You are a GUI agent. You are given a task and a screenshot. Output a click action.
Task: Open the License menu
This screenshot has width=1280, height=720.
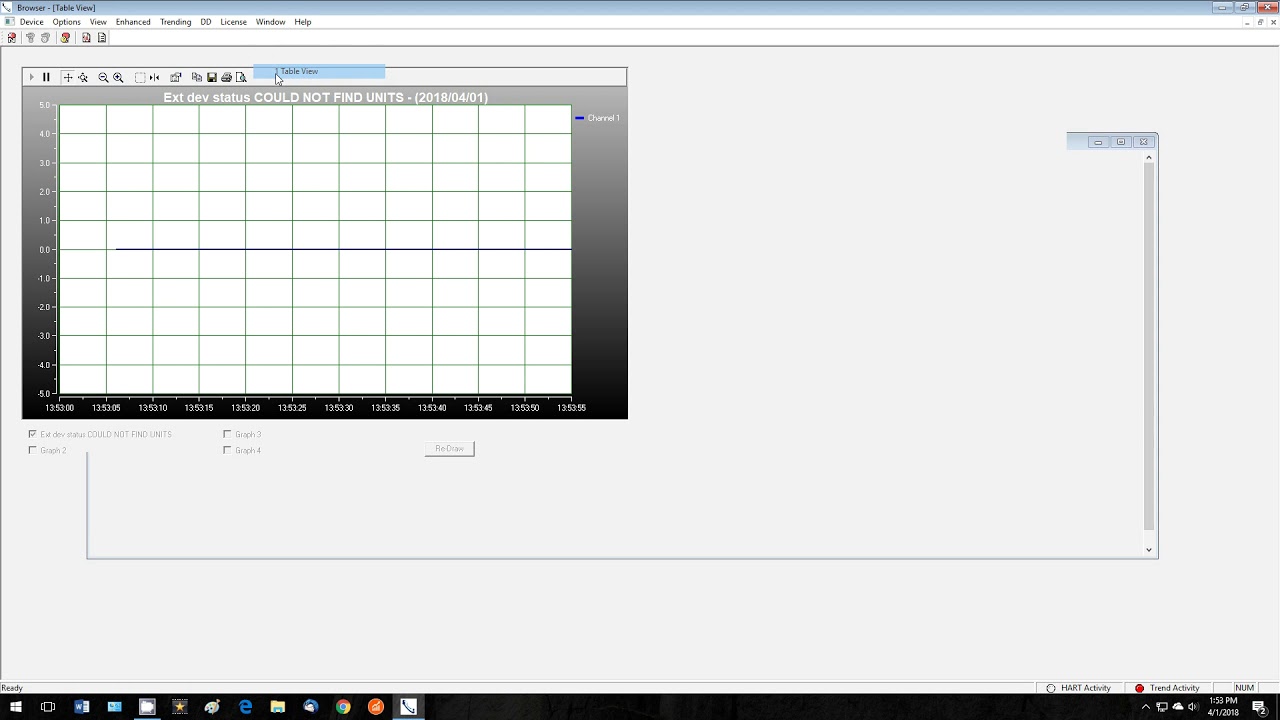click(x=233, y=22)
